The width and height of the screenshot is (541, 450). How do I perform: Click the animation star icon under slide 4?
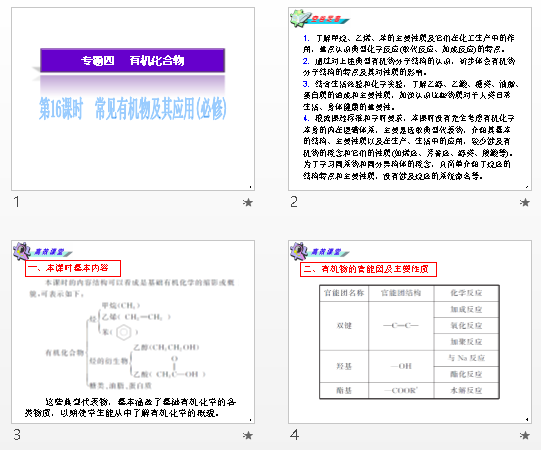(x=525, y=435)
